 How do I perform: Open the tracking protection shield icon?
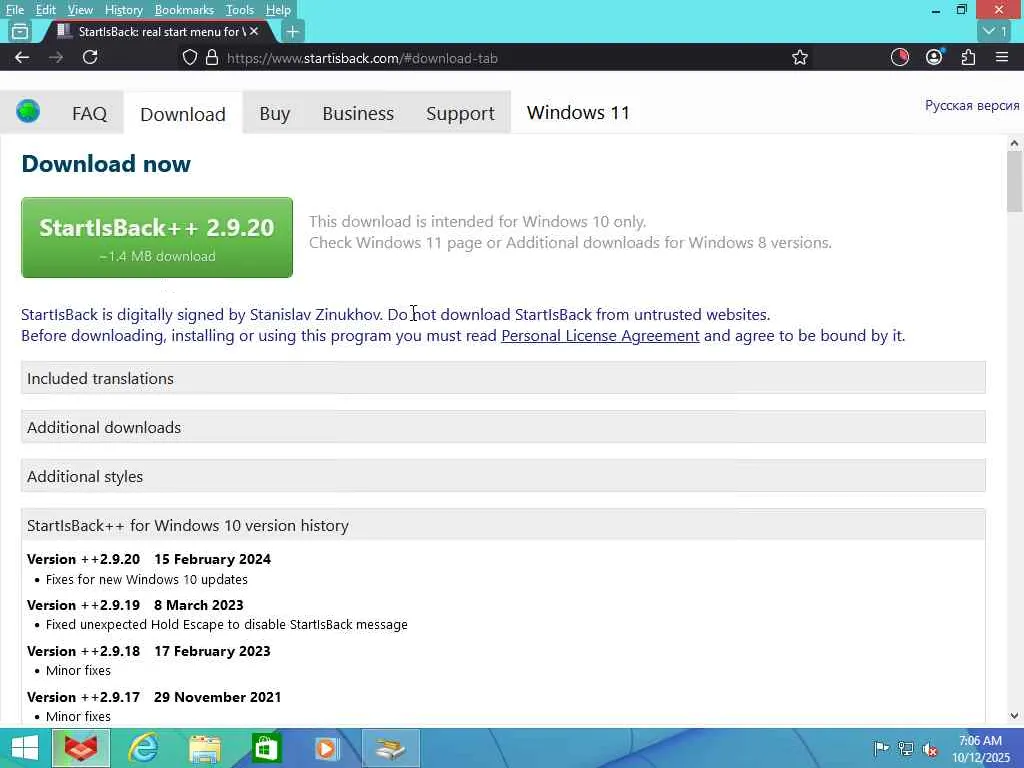click(x=189, y=57)
